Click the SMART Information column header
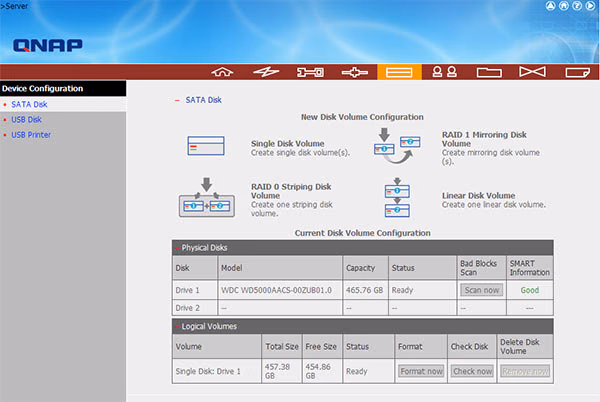 point(530,268)
